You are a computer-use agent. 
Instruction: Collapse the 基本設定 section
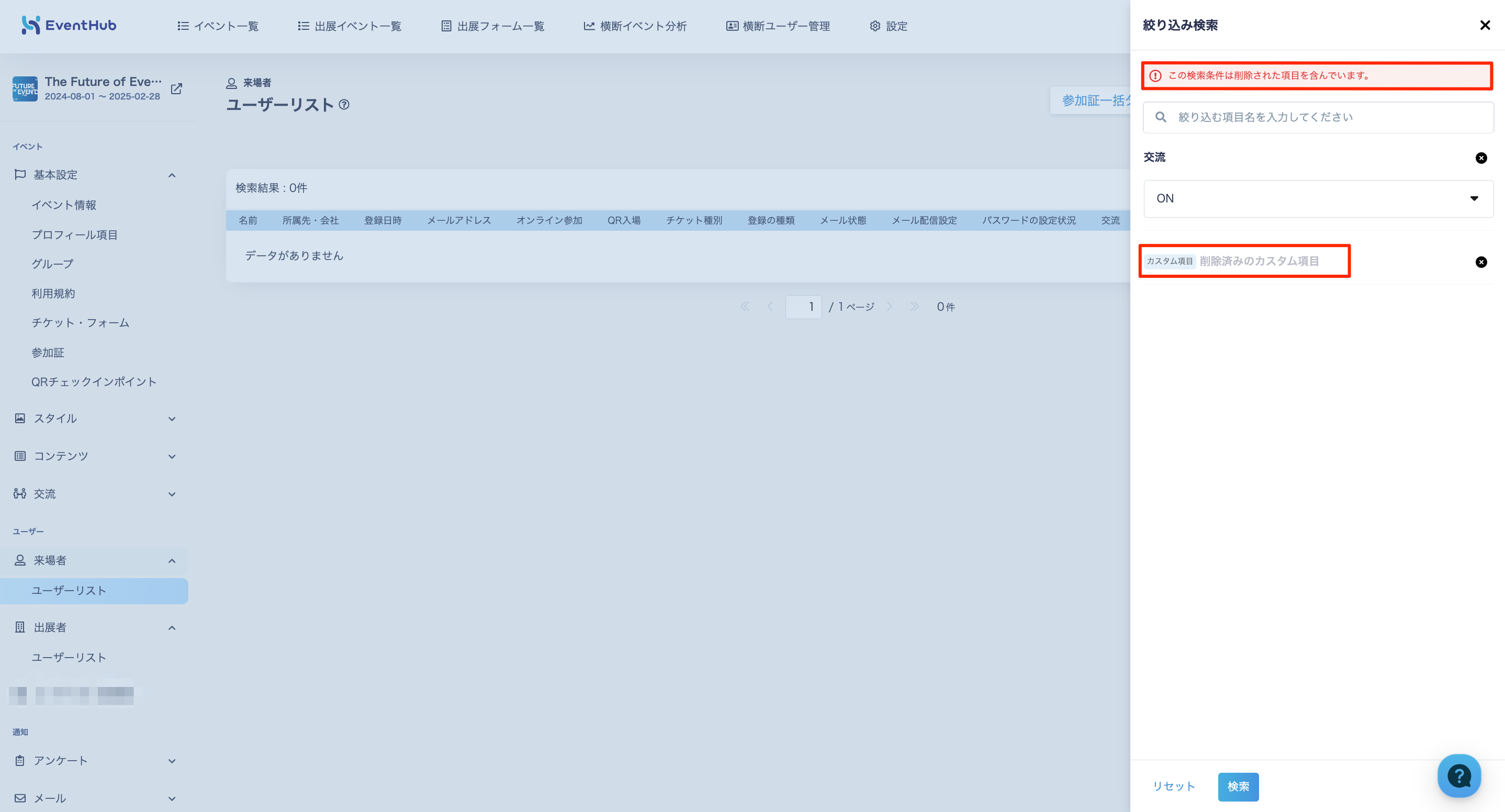(x=172, y=175)
